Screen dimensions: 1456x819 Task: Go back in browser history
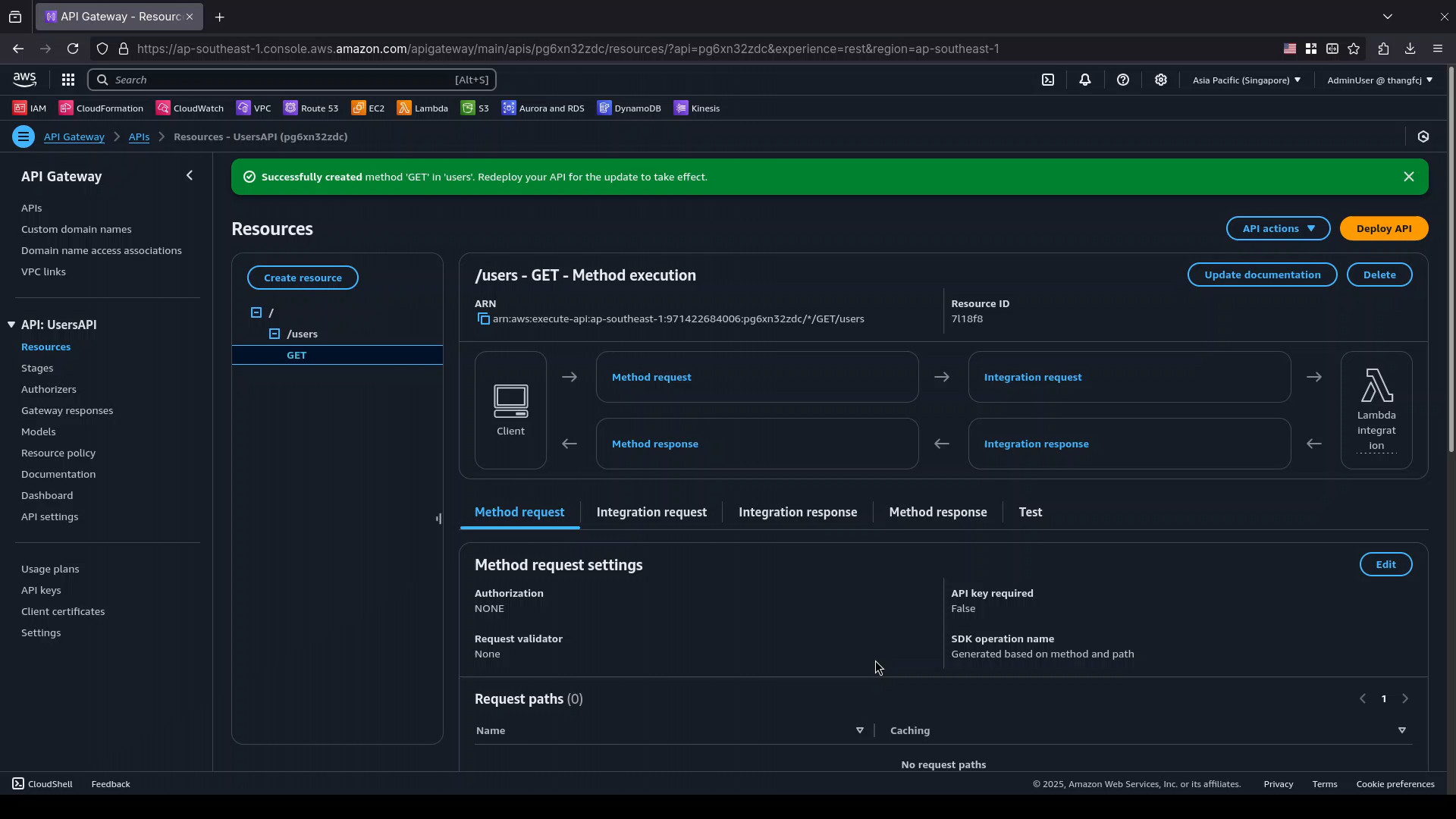pos(18,49)
